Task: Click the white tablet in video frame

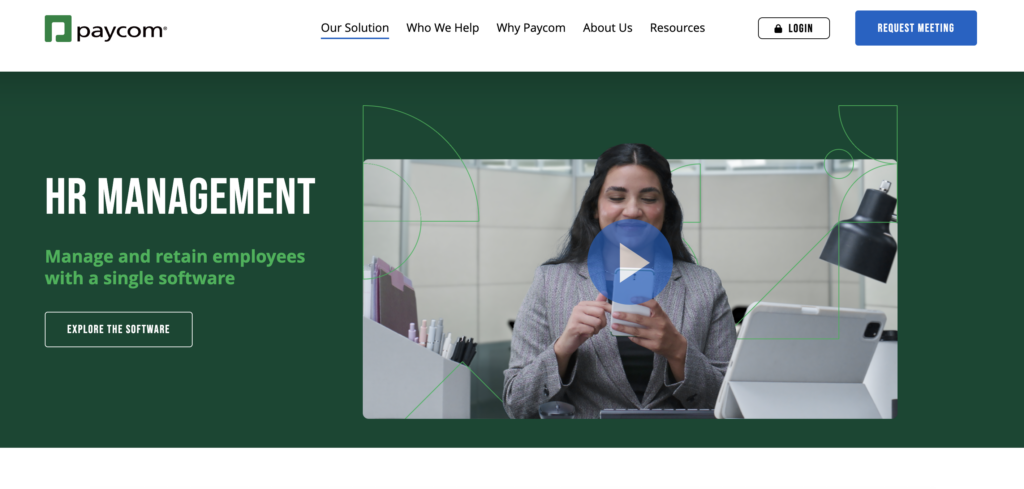Action: click(801, 361)
